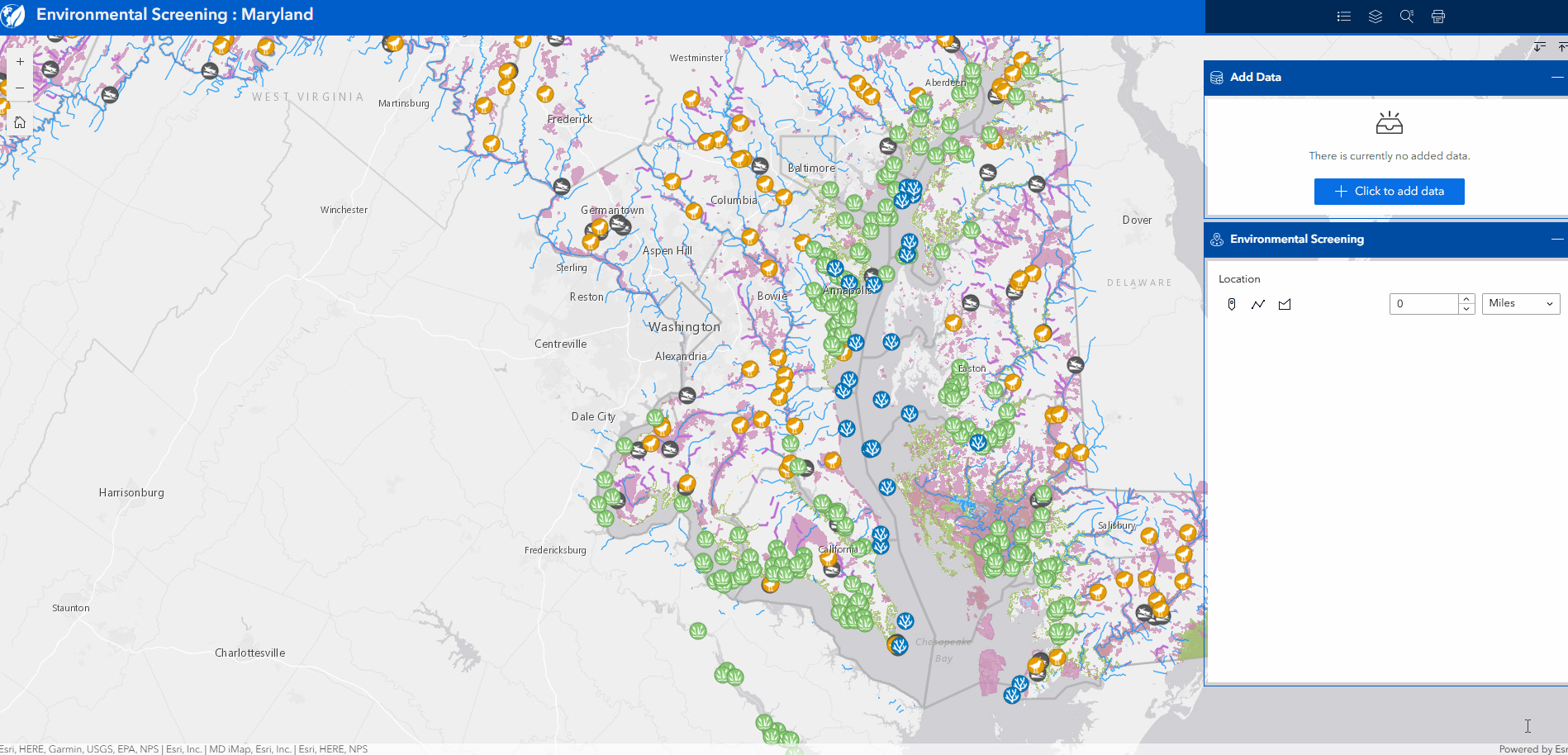1568x755 pixels.
Task: Click the Environmental Screening panel title
Action: pos(1297,239)
